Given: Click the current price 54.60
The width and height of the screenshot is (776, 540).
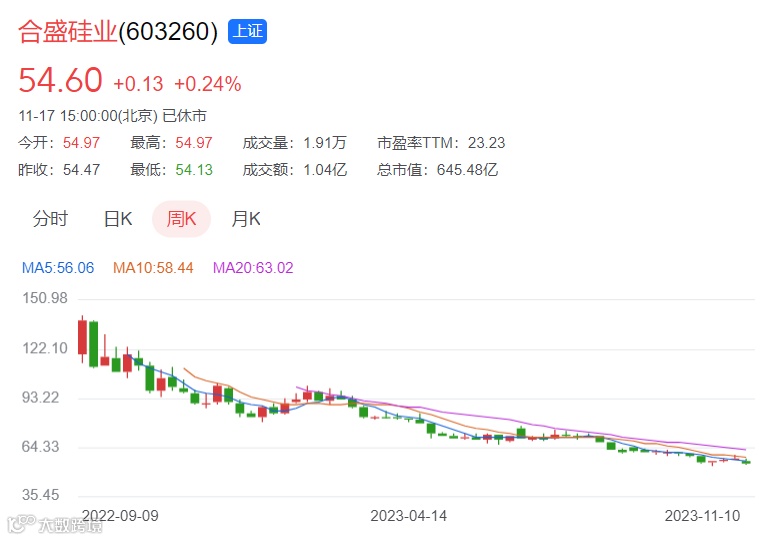Looking at the screenshot, I should (60, 80).
